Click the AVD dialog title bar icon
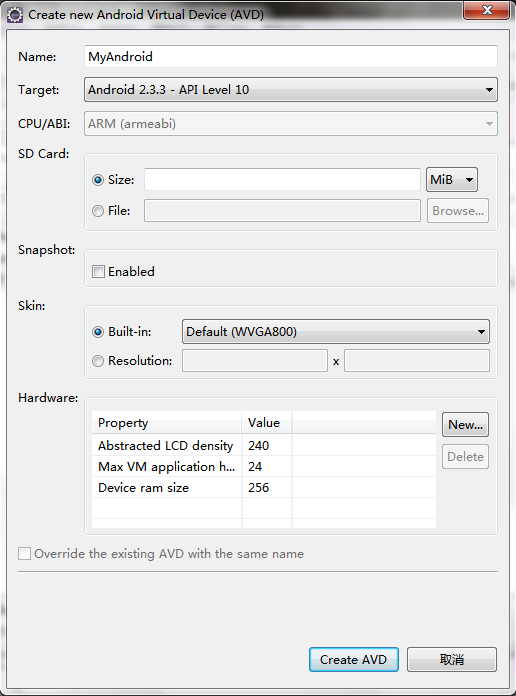516x696 pixels. pyautogui.click(x=15, y=15)
